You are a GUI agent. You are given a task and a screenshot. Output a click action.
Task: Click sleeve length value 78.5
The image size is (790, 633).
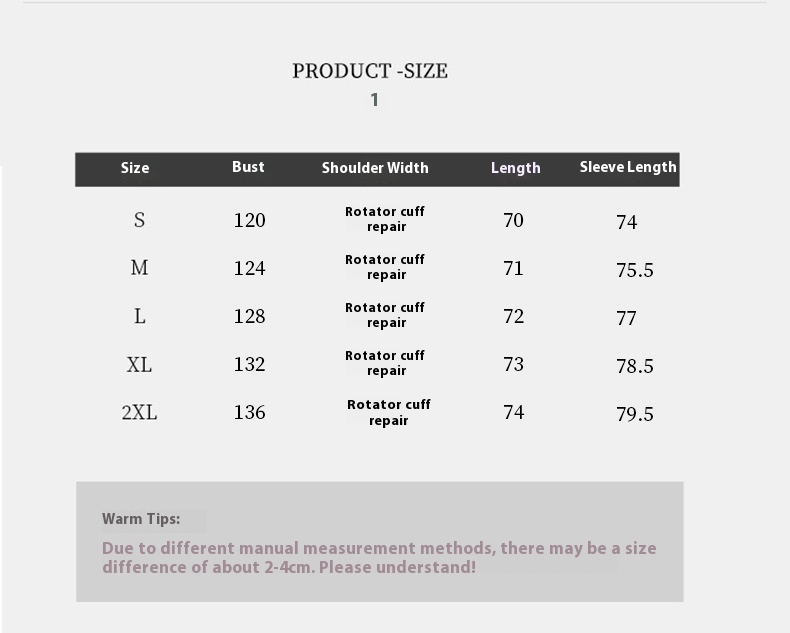tap(634, 366)
